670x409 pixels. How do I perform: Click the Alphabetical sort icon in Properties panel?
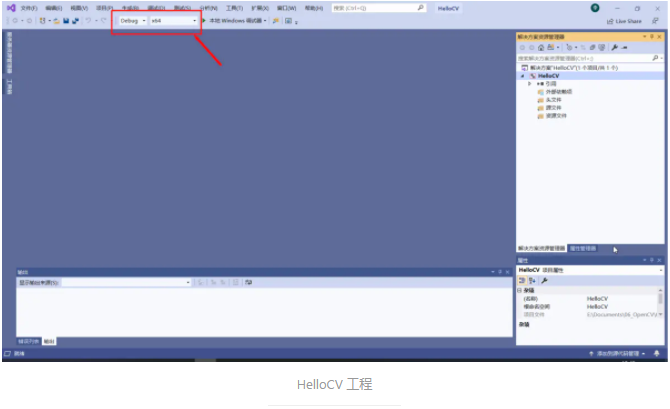[x=532, y=281]
